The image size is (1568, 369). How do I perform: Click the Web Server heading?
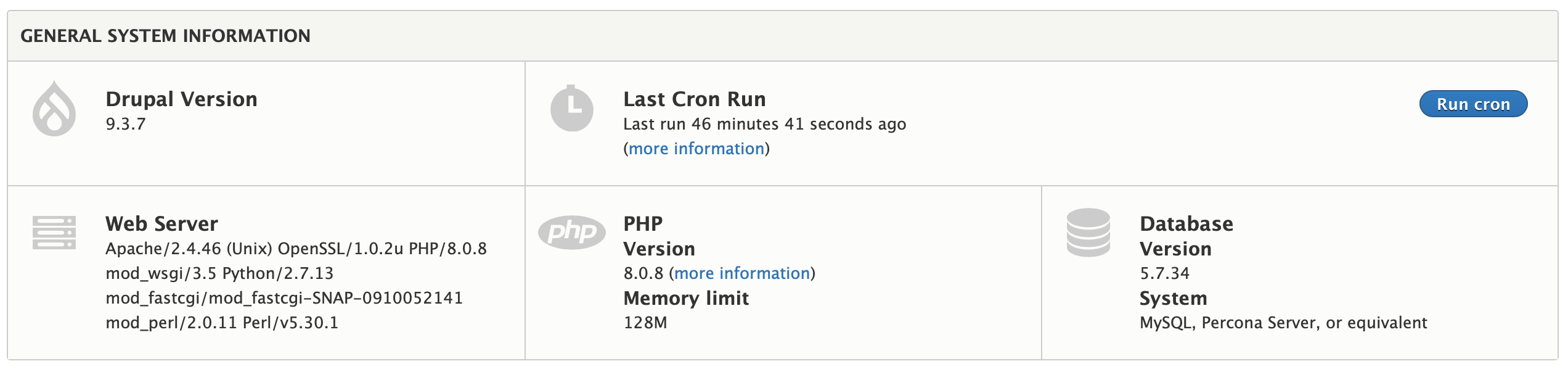(161, 224)
